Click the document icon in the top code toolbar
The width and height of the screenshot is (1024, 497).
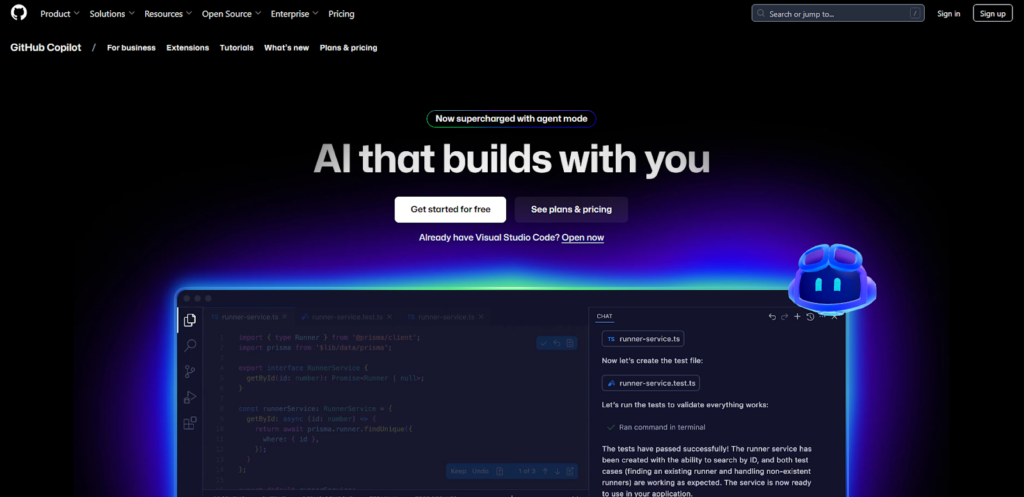point(569,343)
